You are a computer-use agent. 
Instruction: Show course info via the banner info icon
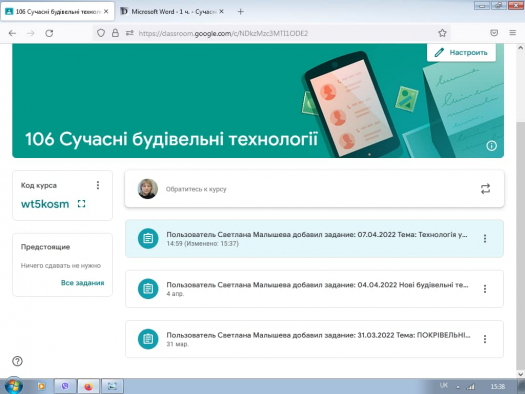(491, 146)
